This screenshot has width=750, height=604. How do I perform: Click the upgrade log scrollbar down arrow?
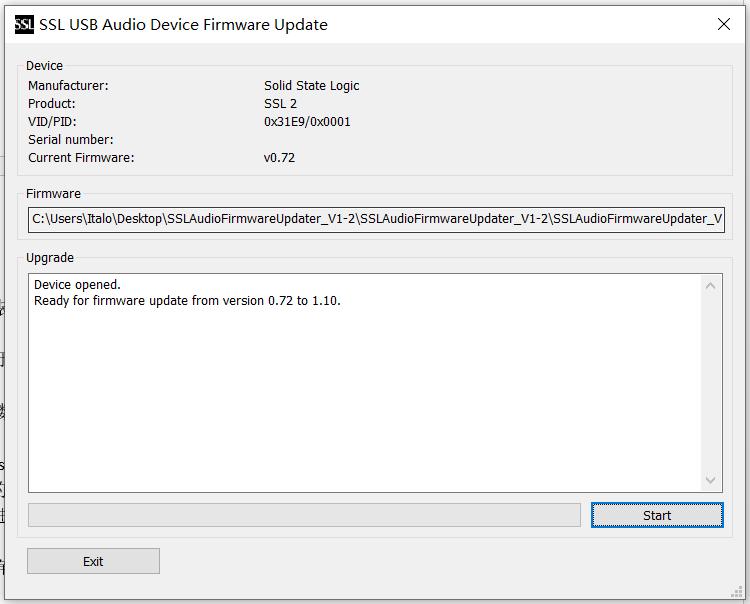pos(711,481)
